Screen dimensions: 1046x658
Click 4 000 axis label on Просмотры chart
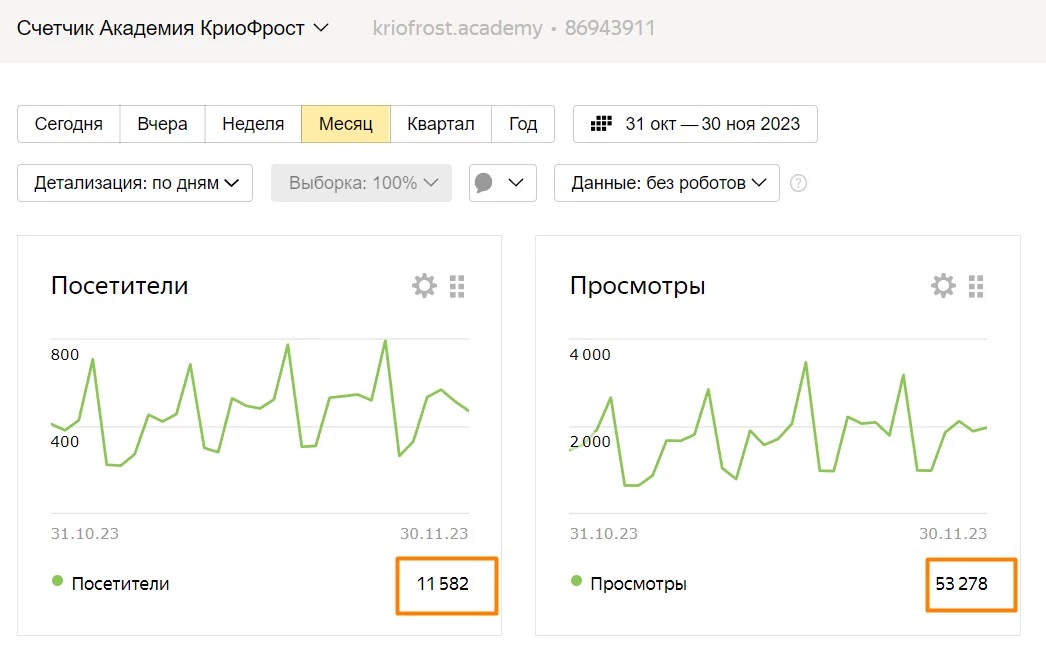tap(590, 354)
